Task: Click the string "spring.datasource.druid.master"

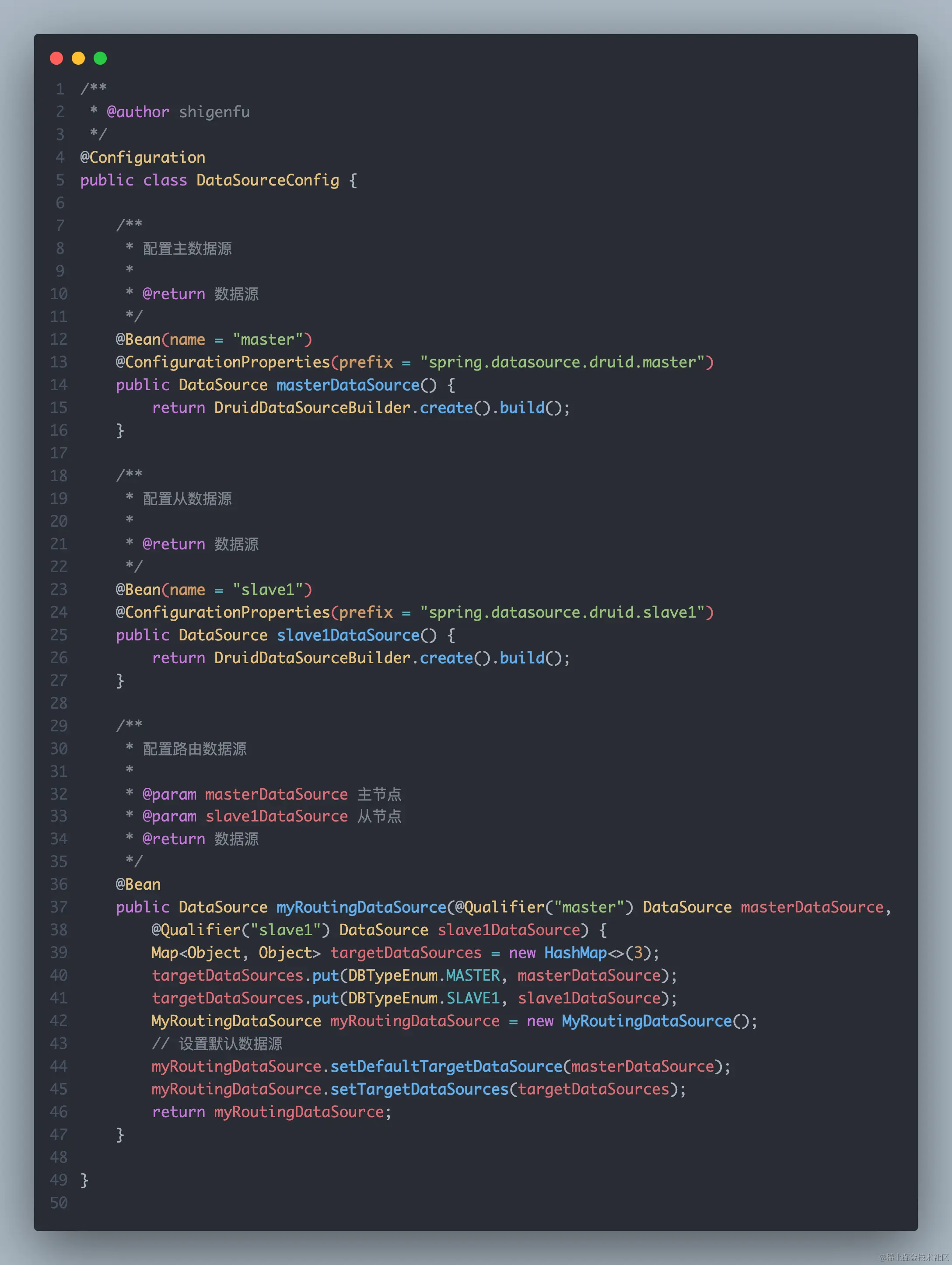Action: tap(562, 362)
